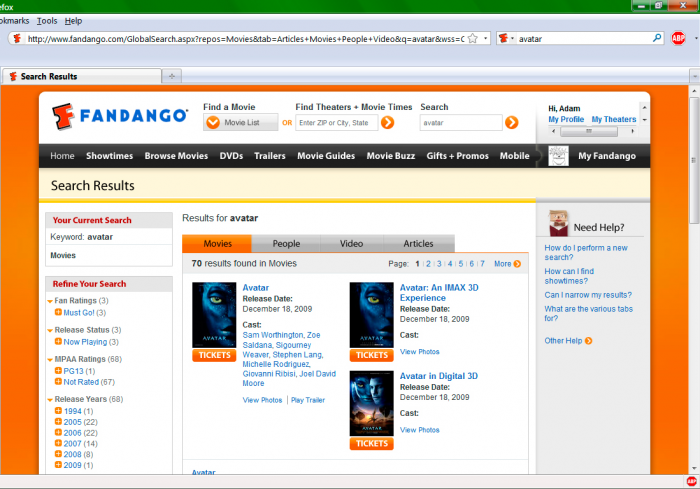700x489 pixels.
Task: Switch to the People results tab
Action: (x=286, y=244)
